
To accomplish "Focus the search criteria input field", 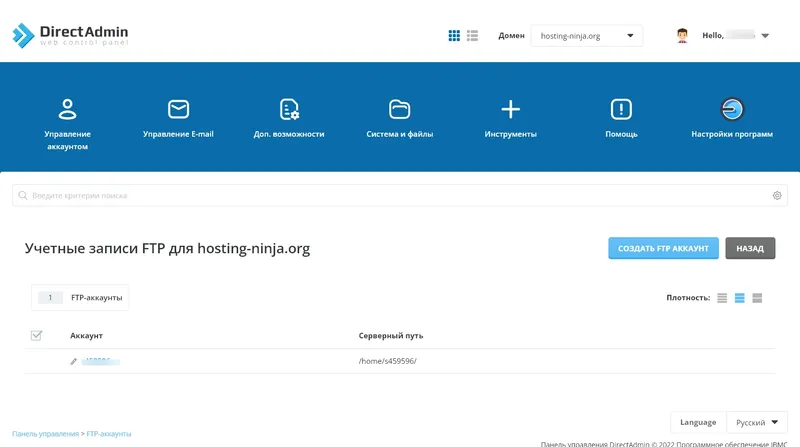I will point(400,195).
